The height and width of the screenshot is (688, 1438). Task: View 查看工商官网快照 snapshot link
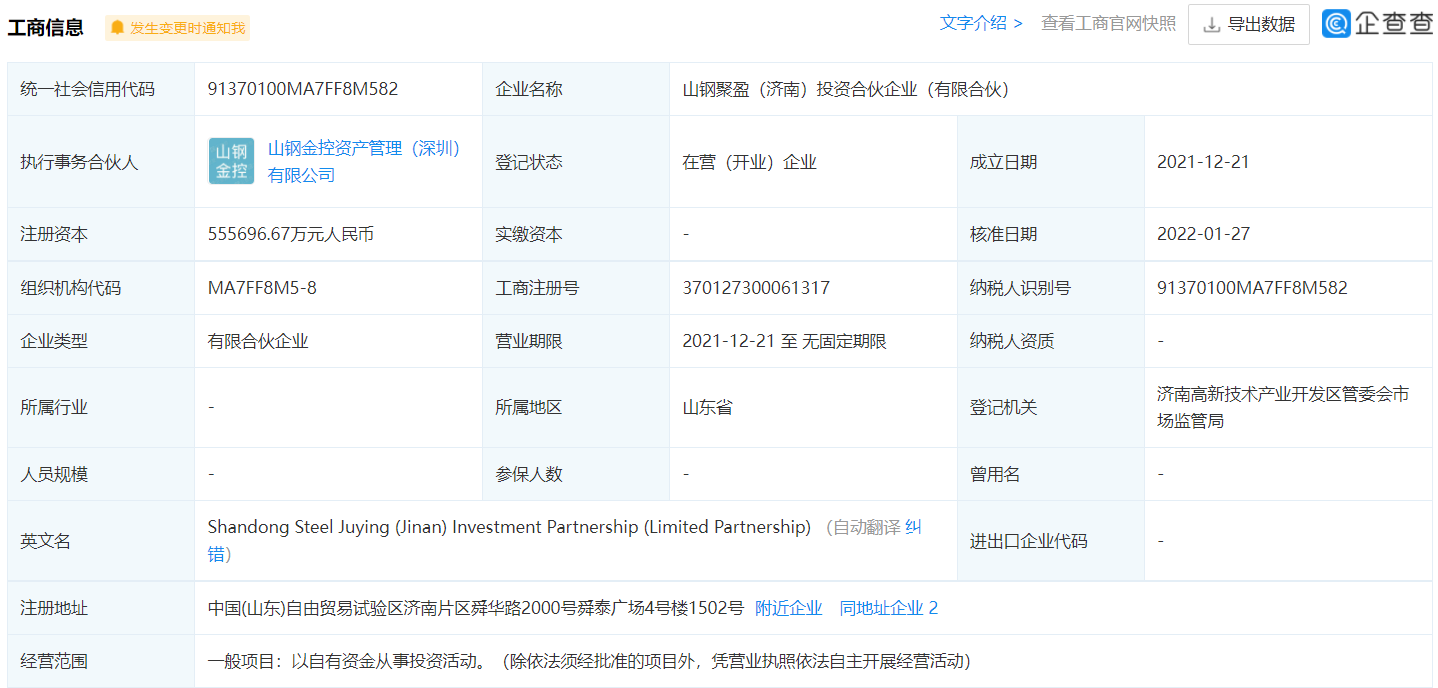1109,23
